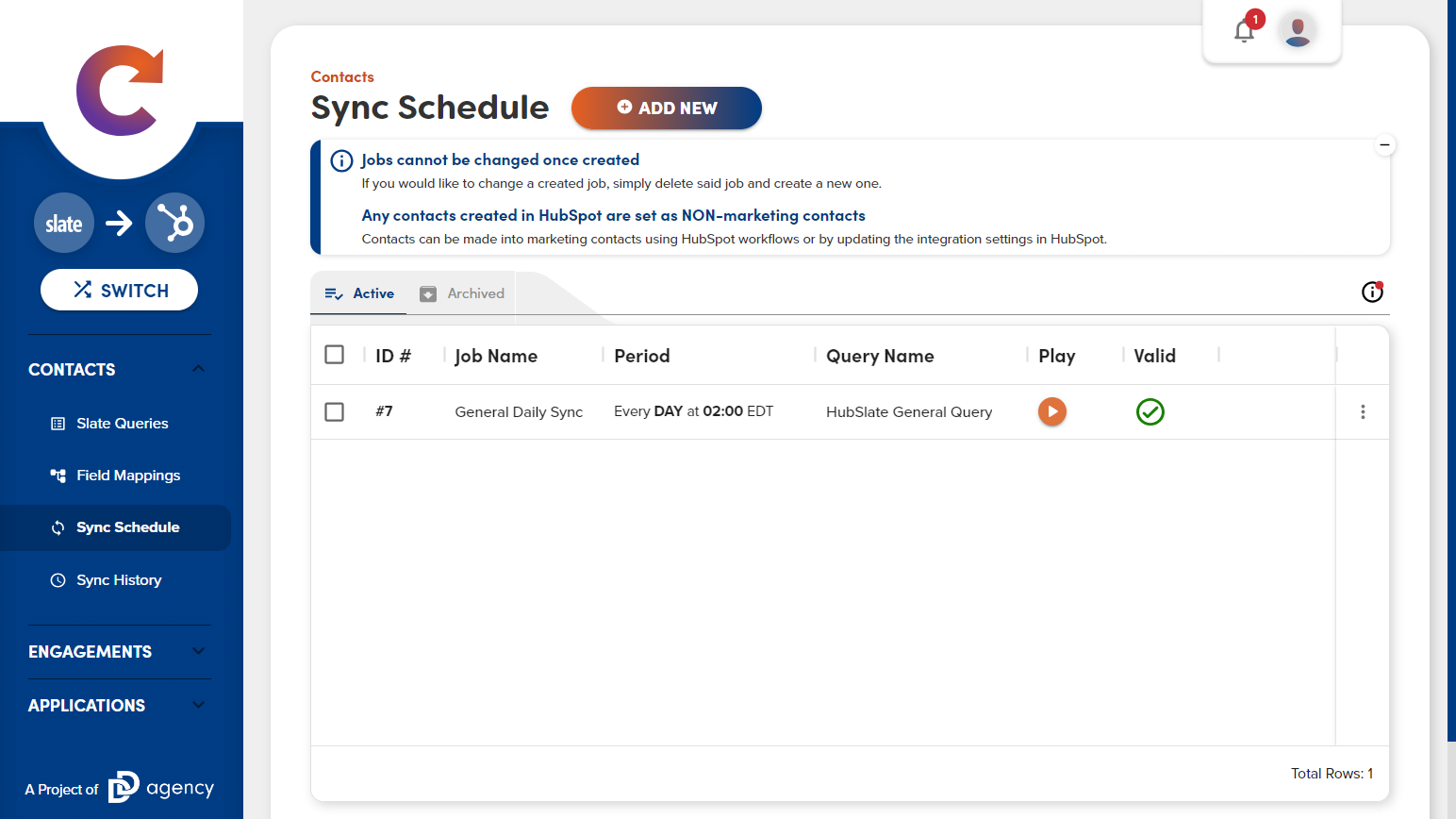Select the checkbox for job #7

click(334, 411)
